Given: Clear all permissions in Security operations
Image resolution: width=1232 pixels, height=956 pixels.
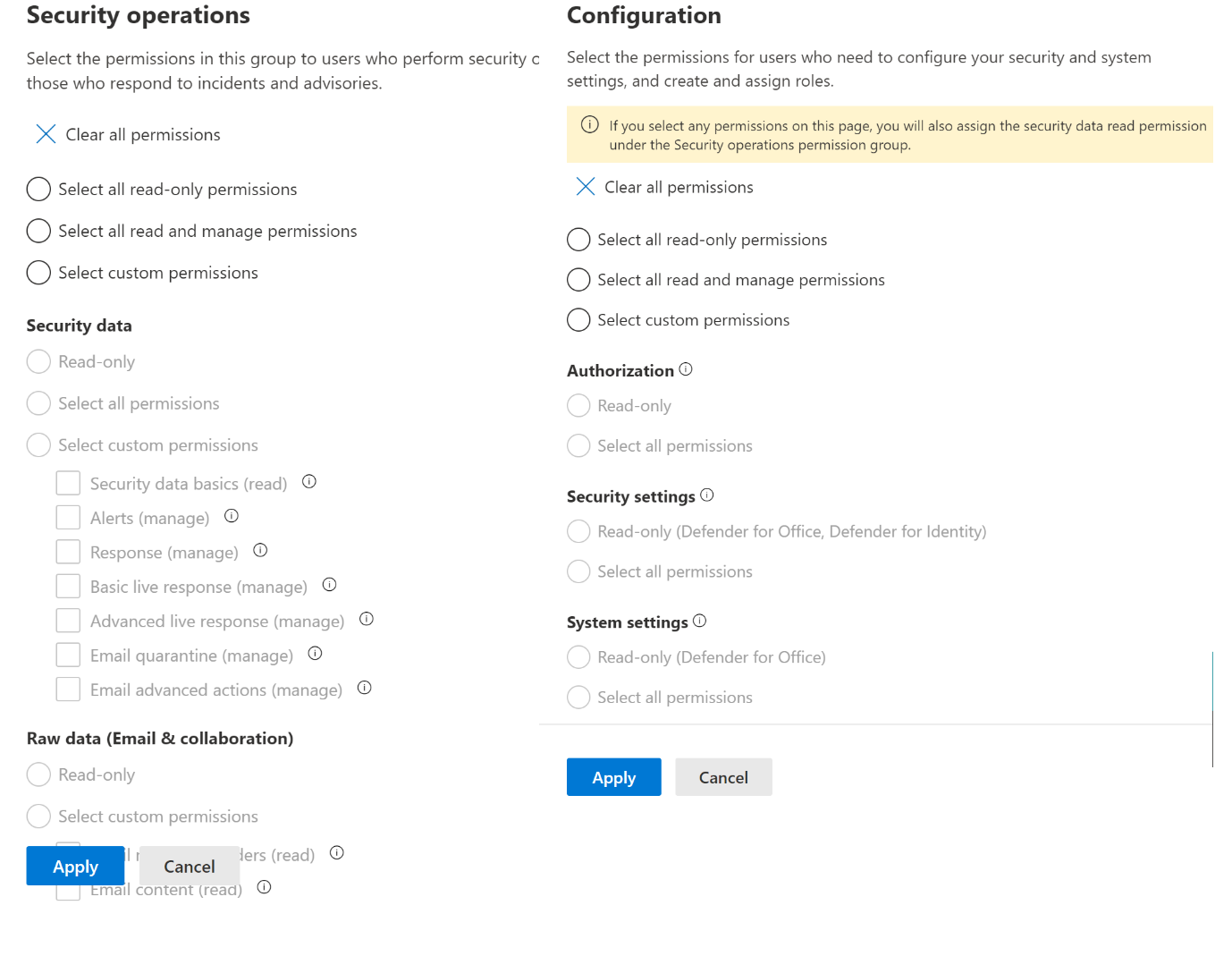Looking at the screenshot, I should click(x=128, y=135).
